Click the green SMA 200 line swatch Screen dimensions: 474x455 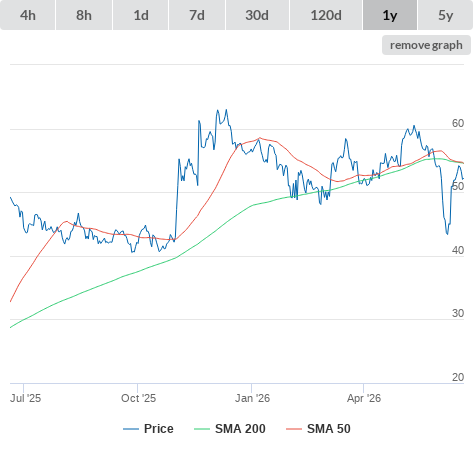[202, 429]
